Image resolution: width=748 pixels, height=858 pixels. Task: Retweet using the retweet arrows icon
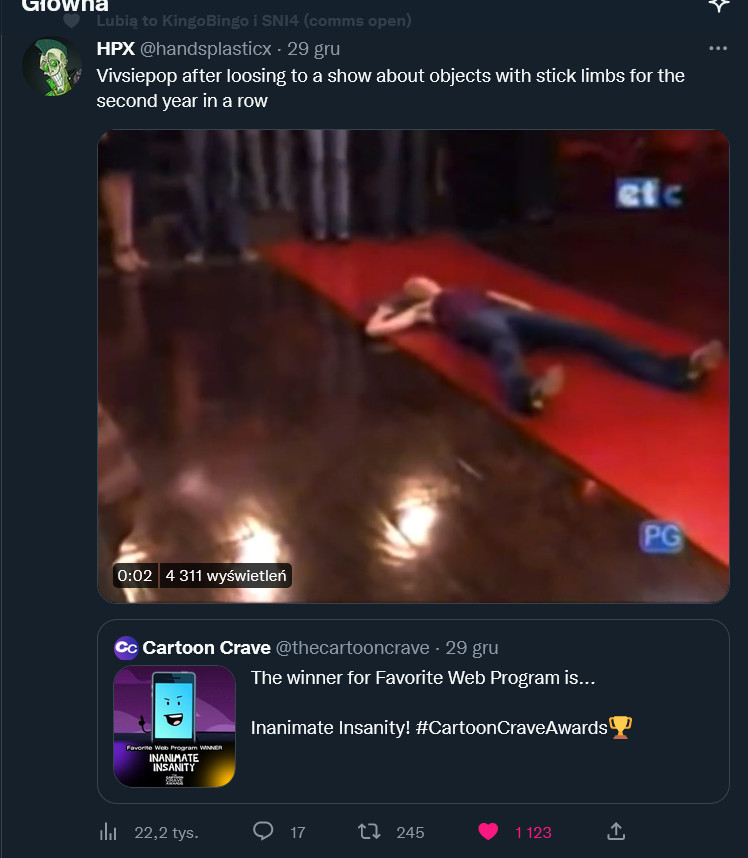coord(369,831)
